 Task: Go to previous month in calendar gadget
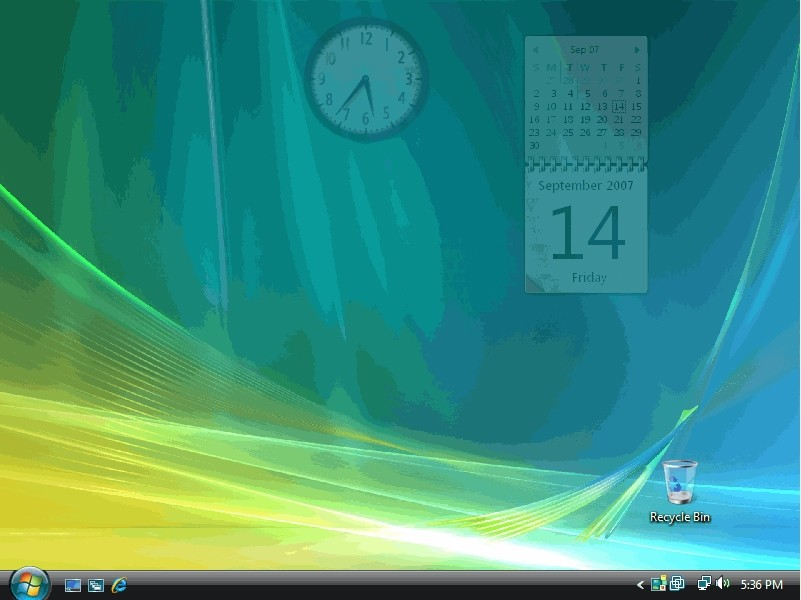point(535,50)
